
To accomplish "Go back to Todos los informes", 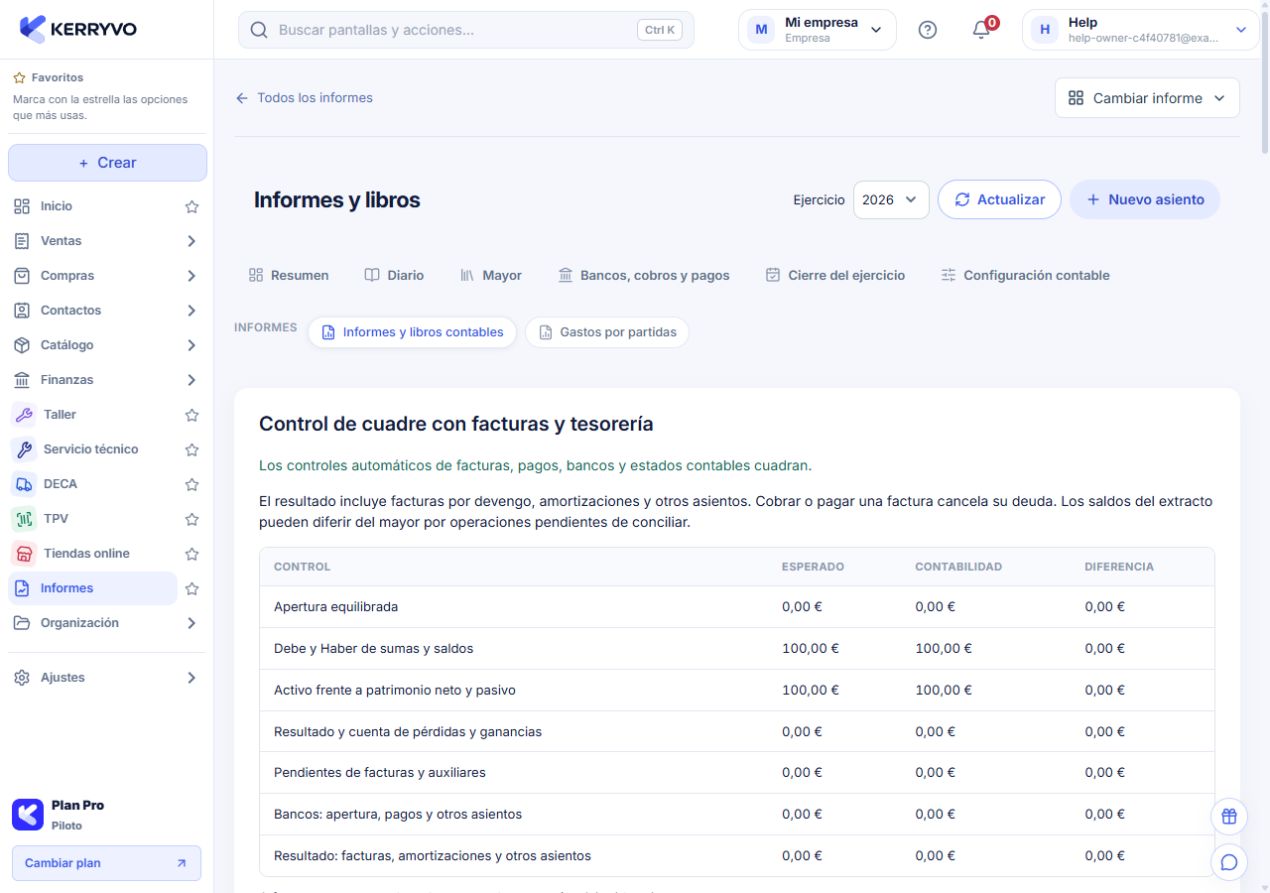I will click(304, 98).
